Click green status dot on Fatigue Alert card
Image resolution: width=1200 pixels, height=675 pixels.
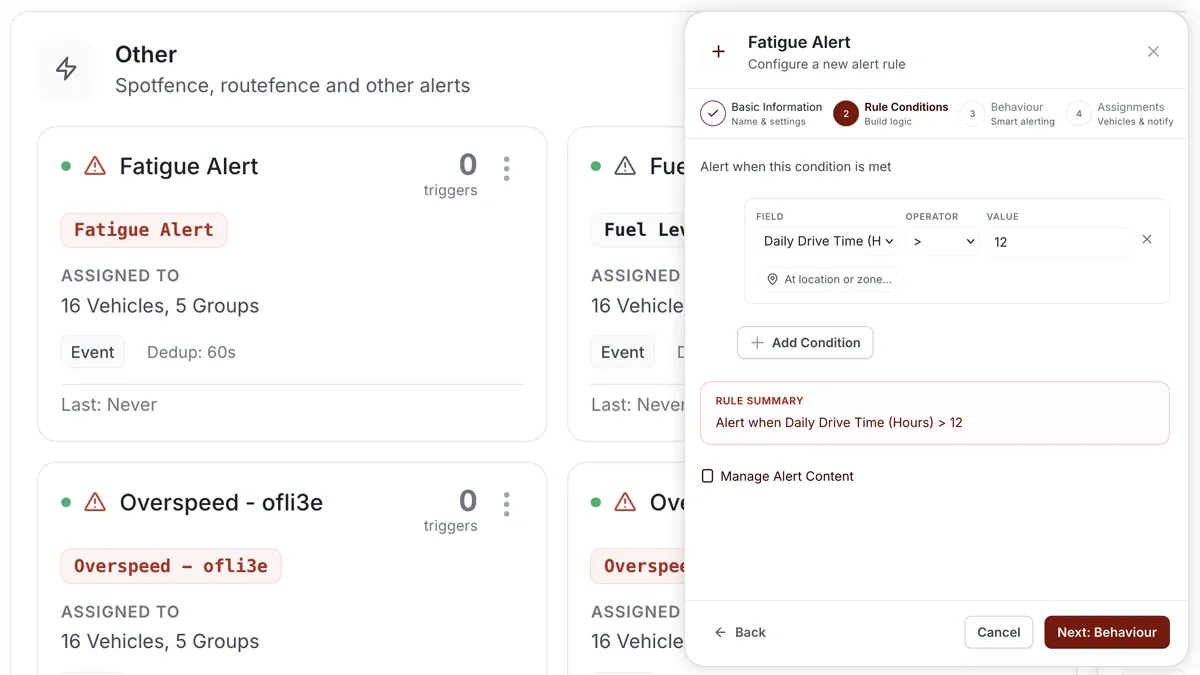(66, 166)
